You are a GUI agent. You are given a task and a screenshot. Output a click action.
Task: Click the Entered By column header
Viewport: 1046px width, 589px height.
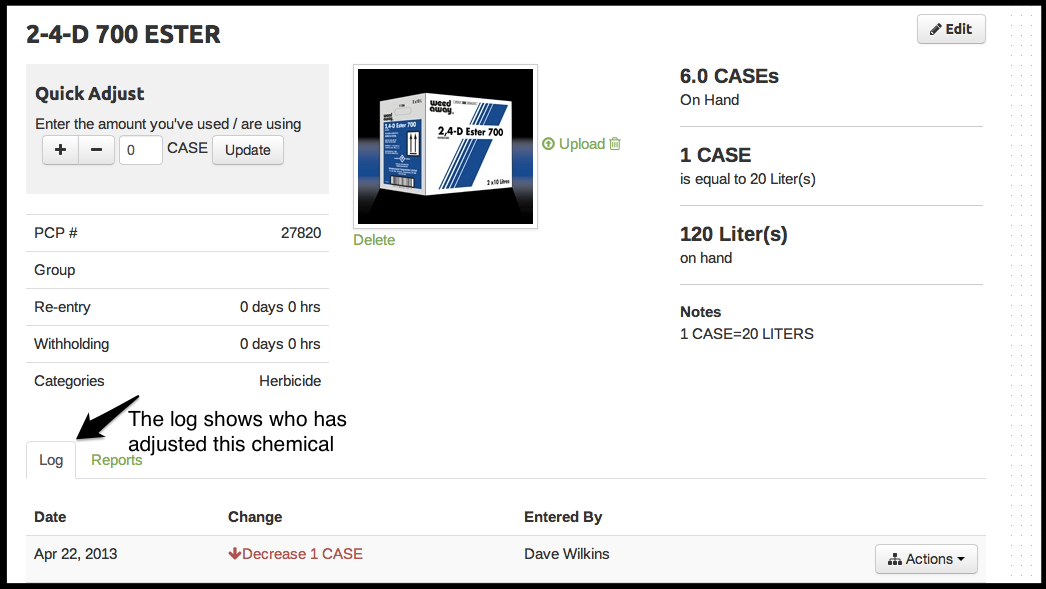pos(563,517)
